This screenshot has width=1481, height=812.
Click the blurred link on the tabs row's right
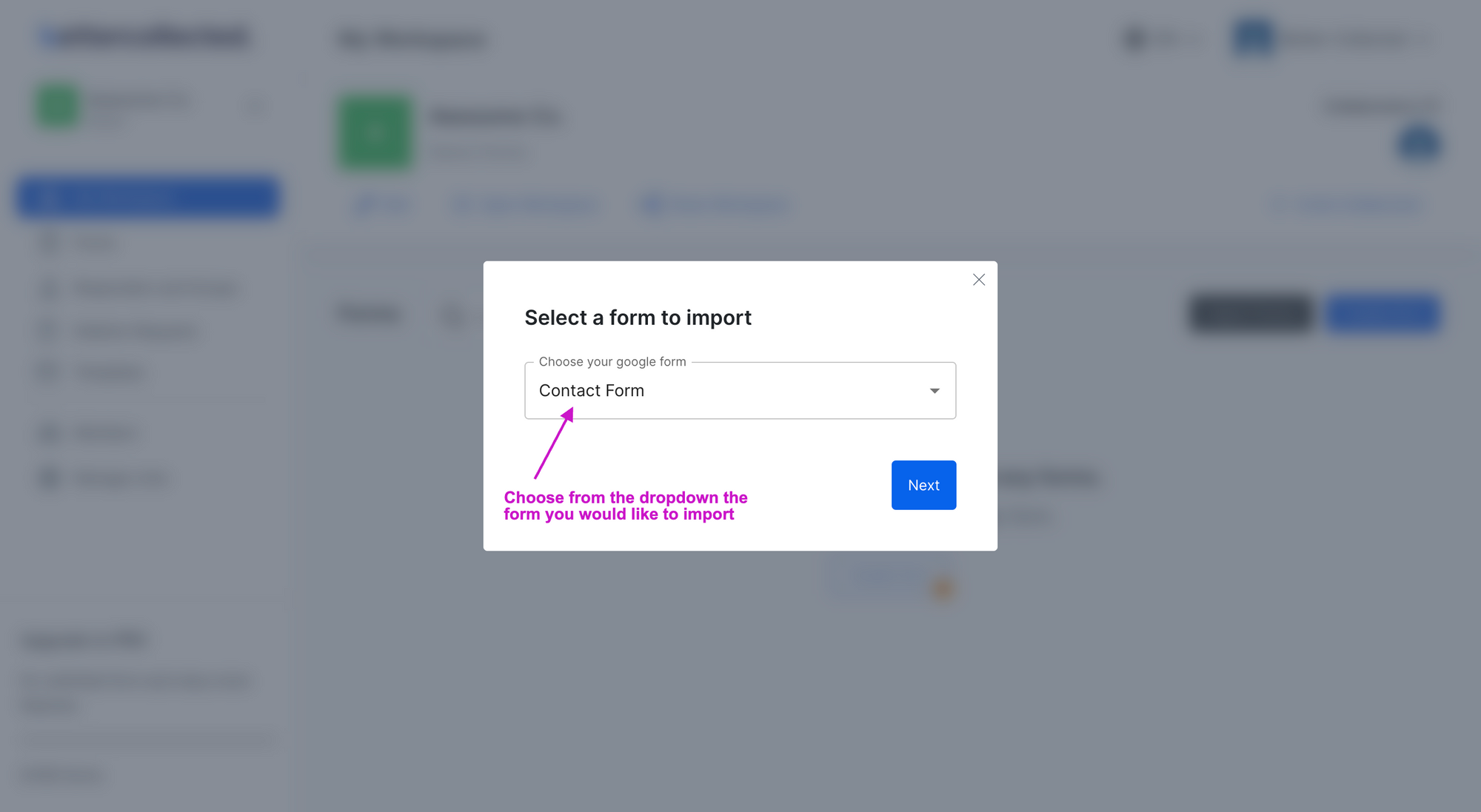tap(1347, 204)
